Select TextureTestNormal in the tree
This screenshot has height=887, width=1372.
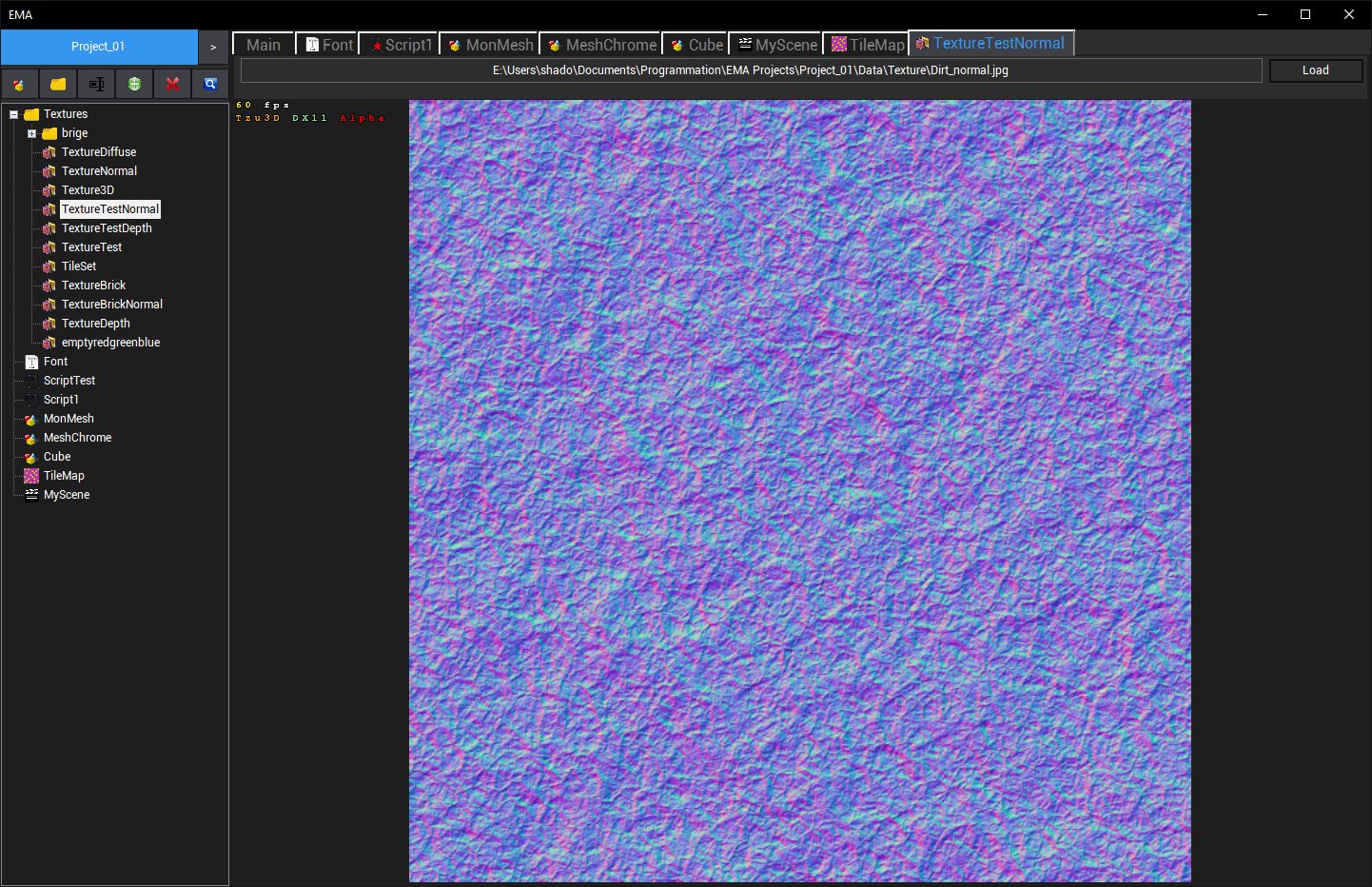[110, 209]
